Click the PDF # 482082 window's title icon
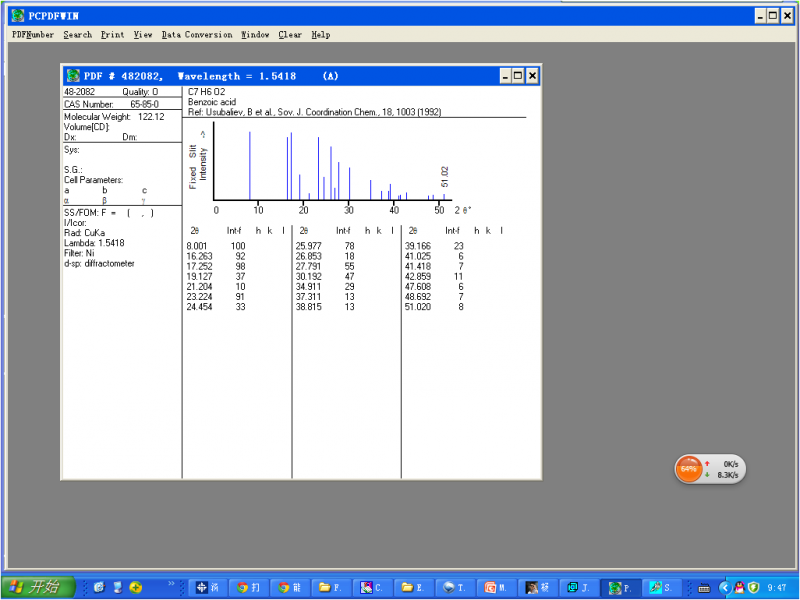The height and width of the screenshot is (600, 800). click(73, 76)
